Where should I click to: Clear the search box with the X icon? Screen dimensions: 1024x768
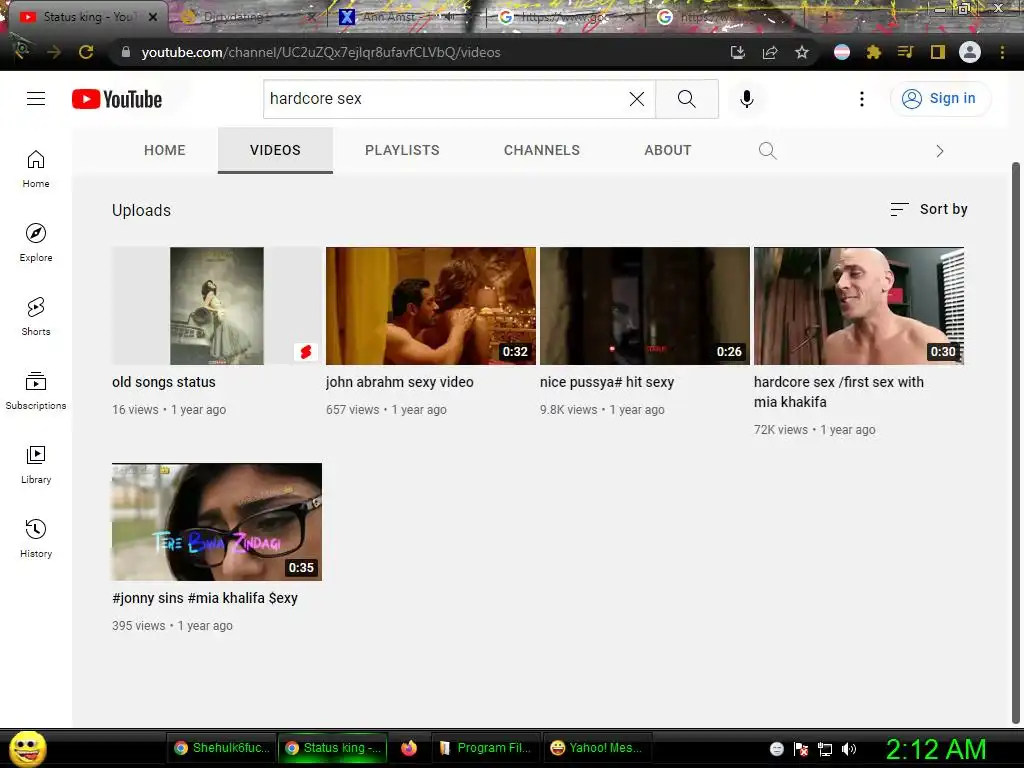tap(637, 99)
